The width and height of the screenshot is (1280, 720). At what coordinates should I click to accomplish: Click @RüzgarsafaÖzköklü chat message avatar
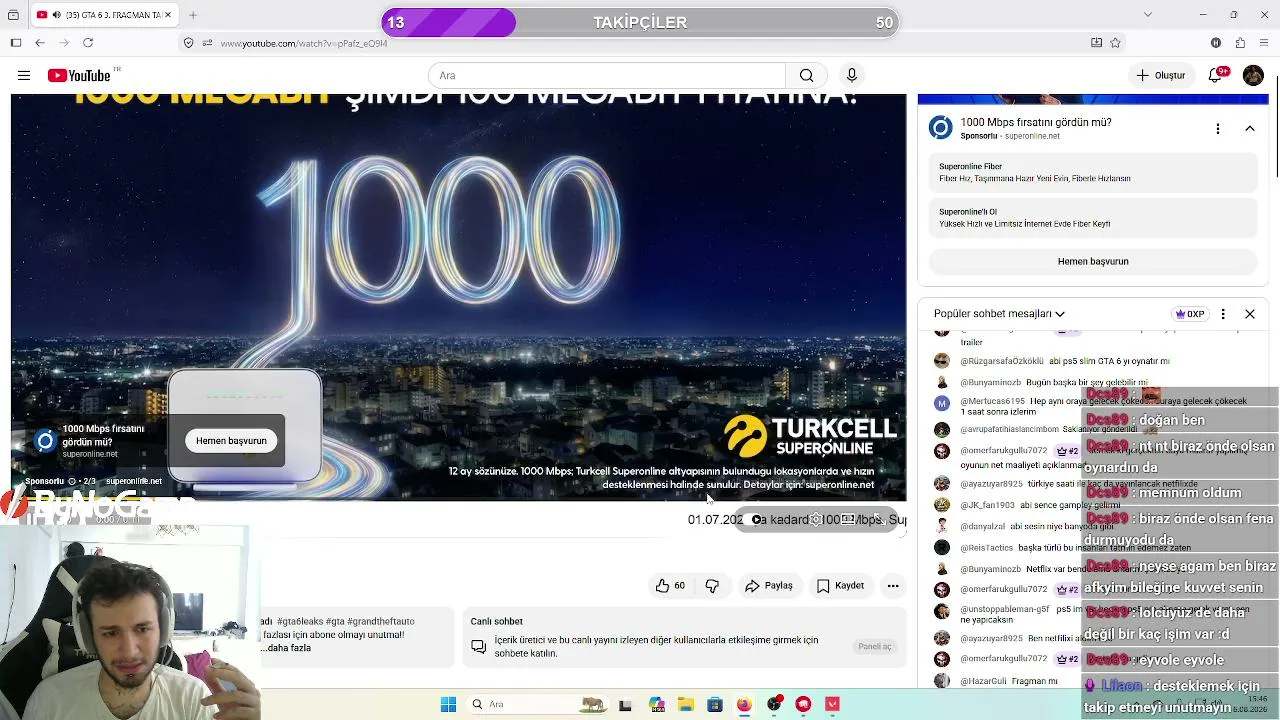[x=942, y=361]
